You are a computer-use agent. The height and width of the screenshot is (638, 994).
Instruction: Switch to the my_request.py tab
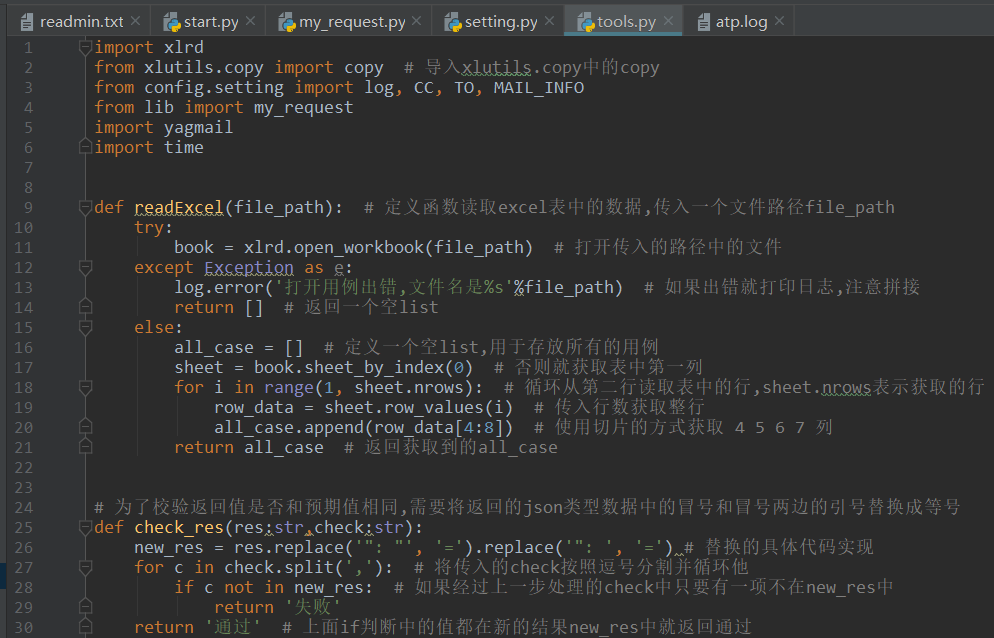pos(351,22)
